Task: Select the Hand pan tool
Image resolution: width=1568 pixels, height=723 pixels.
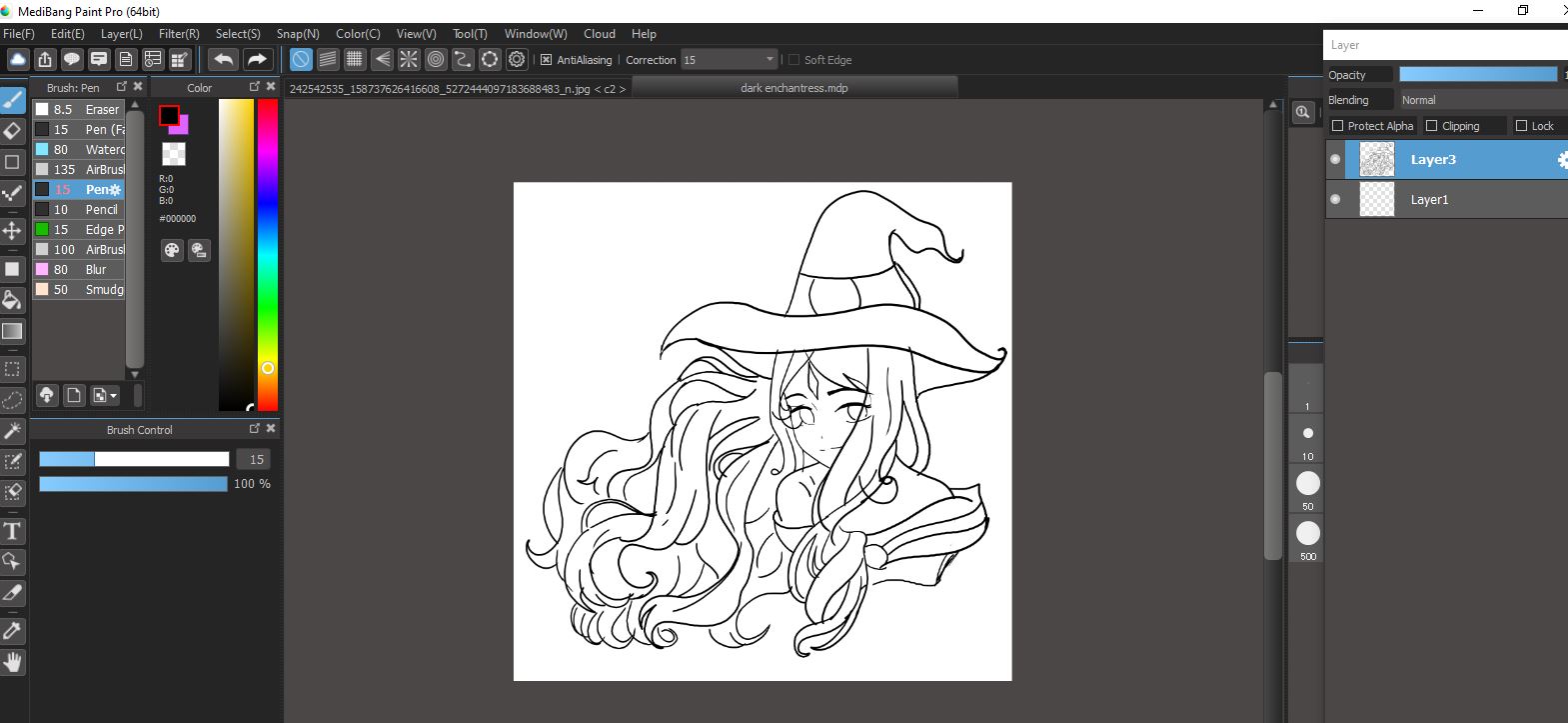Action: [x=12, y=662]
